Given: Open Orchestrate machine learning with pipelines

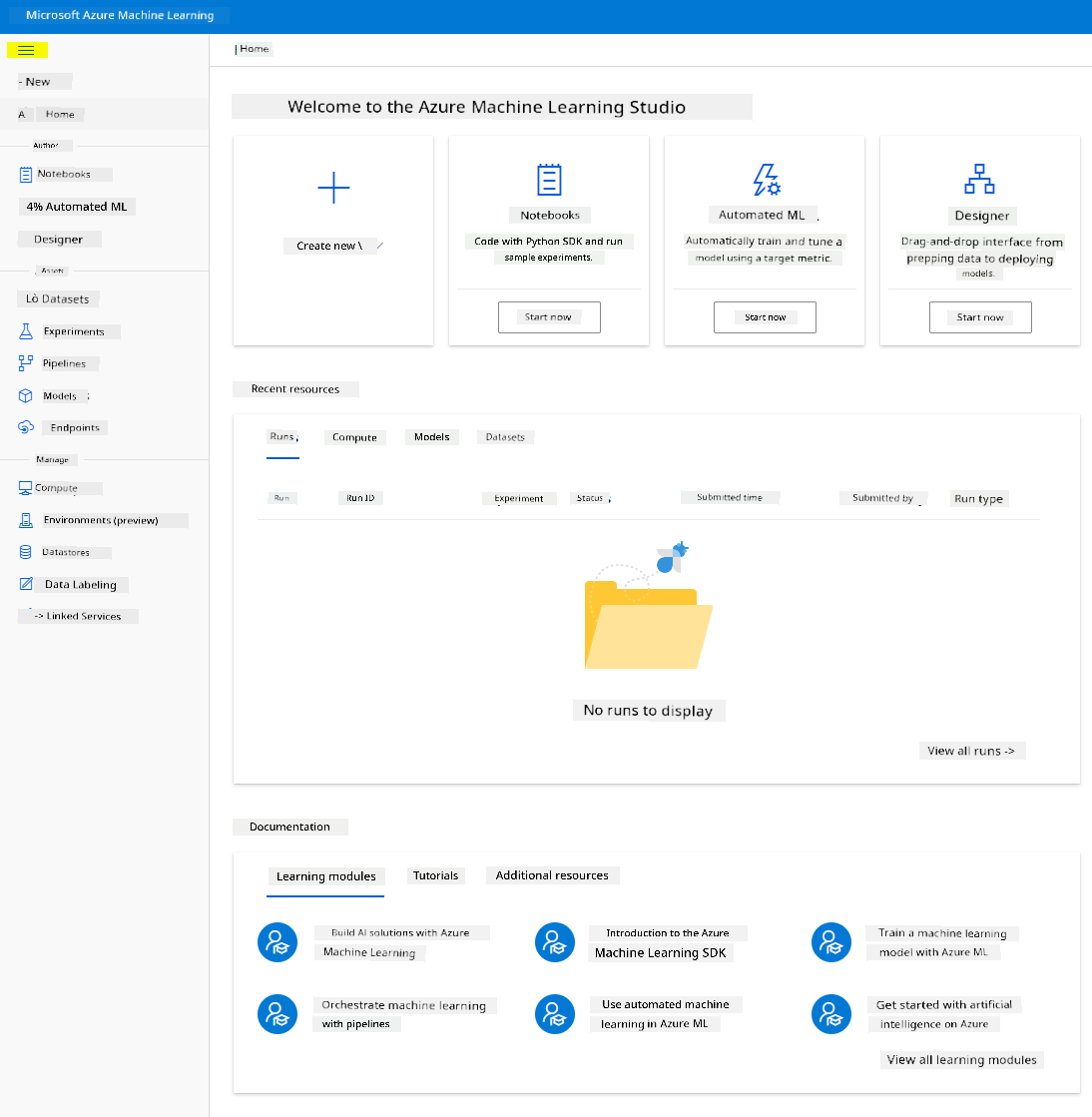Looking at the screenshot, I should (404, 1014).
